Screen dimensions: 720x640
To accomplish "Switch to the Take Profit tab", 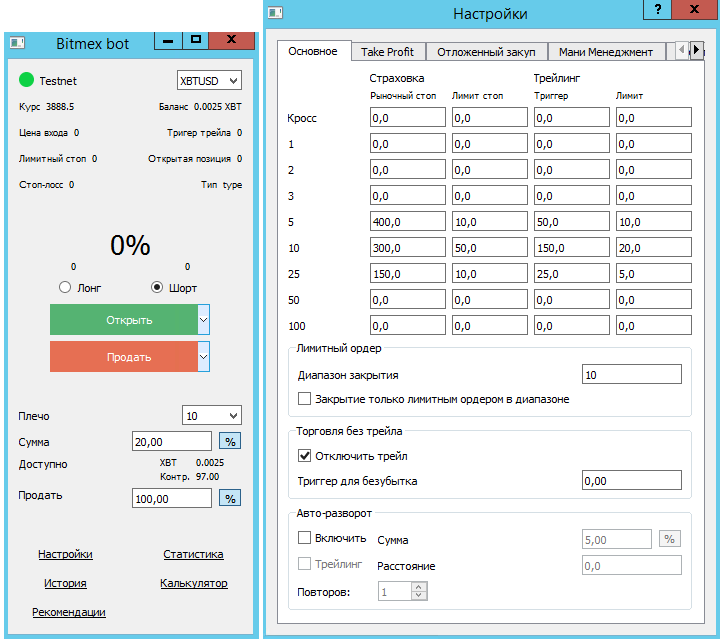I will (387, 51).
